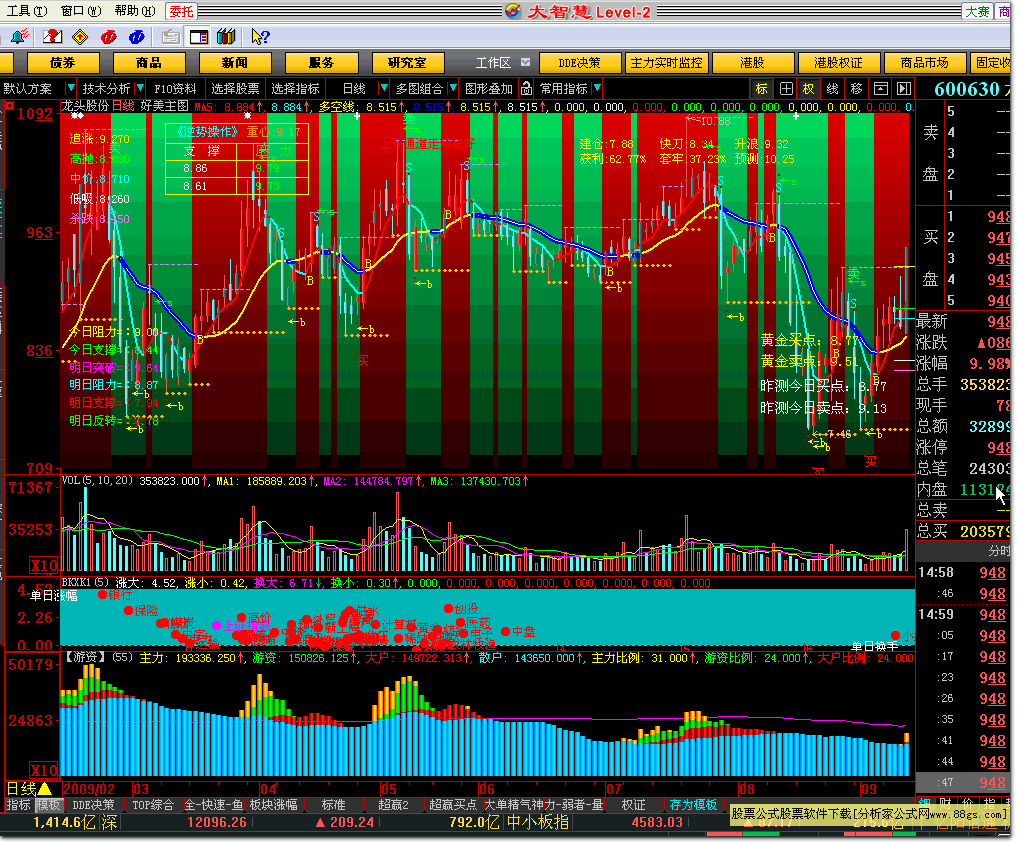Select the 超赢买点 bottom tab
Image resolution: width=1017 pixels, height=843 pixels.
click(453, 805)
